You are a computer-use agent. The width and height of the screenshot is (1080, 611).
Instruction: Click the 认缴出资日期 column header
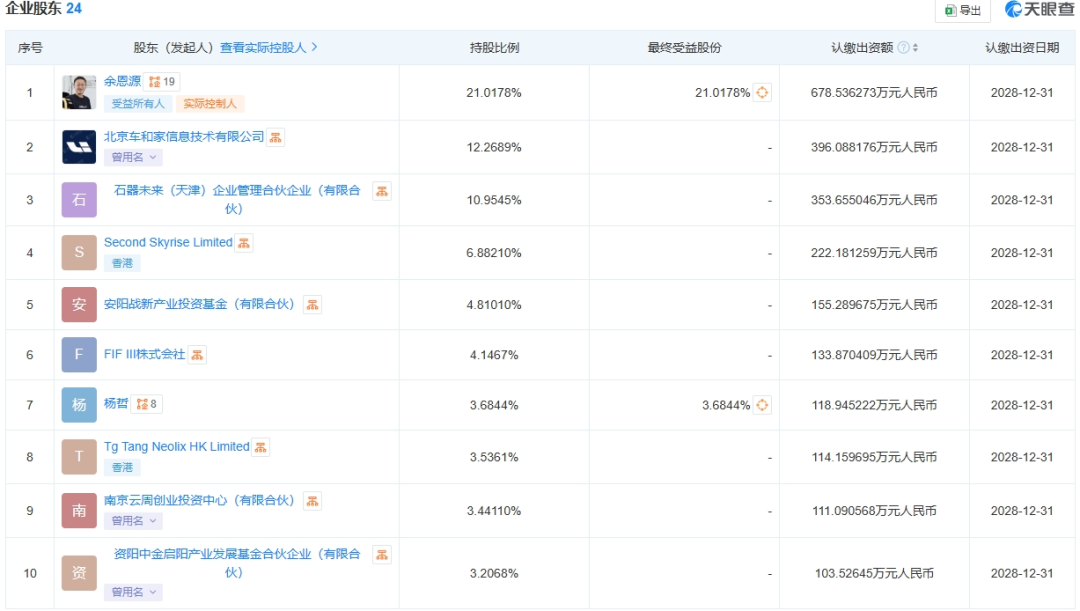tap(1022, 48)
